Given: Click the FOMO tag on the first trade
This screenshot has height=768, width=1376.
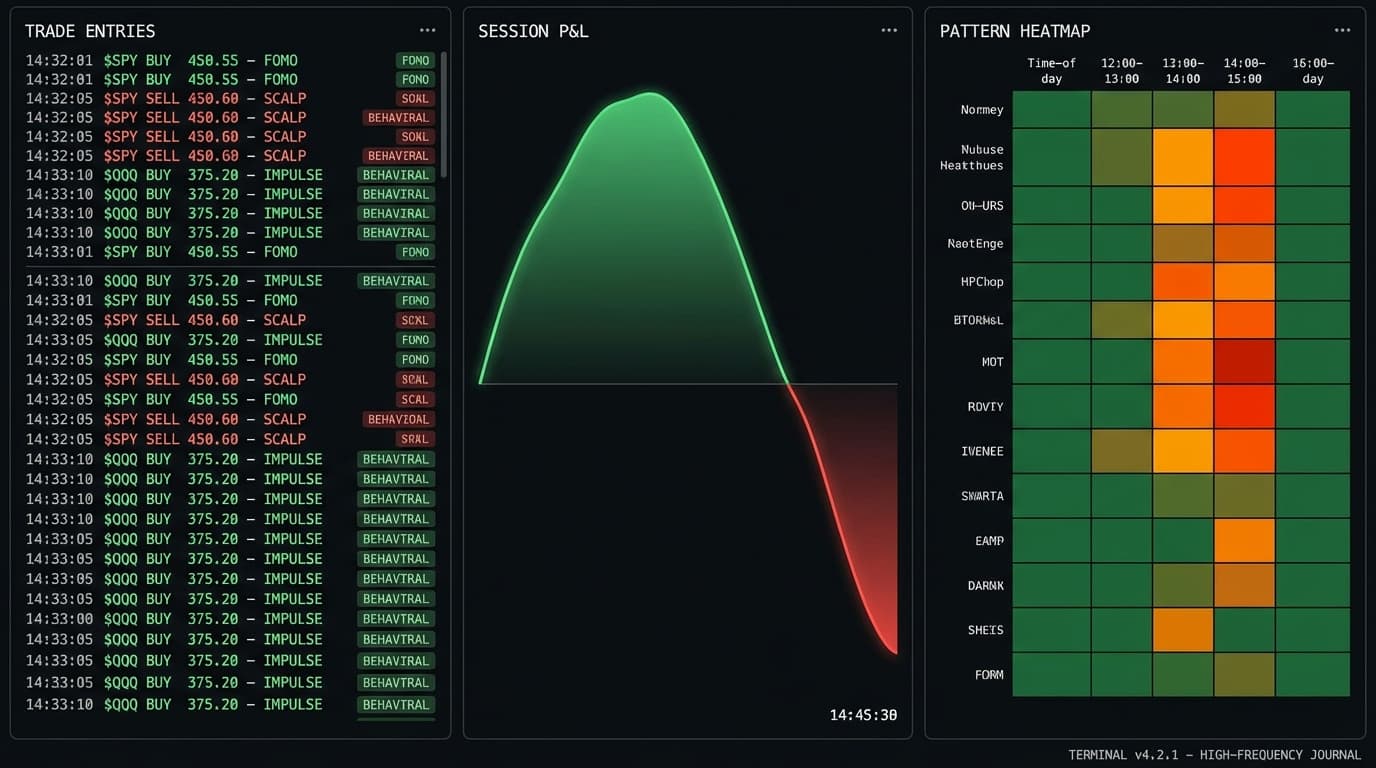Looking at the screenshot, I should (x=414, y=60).
